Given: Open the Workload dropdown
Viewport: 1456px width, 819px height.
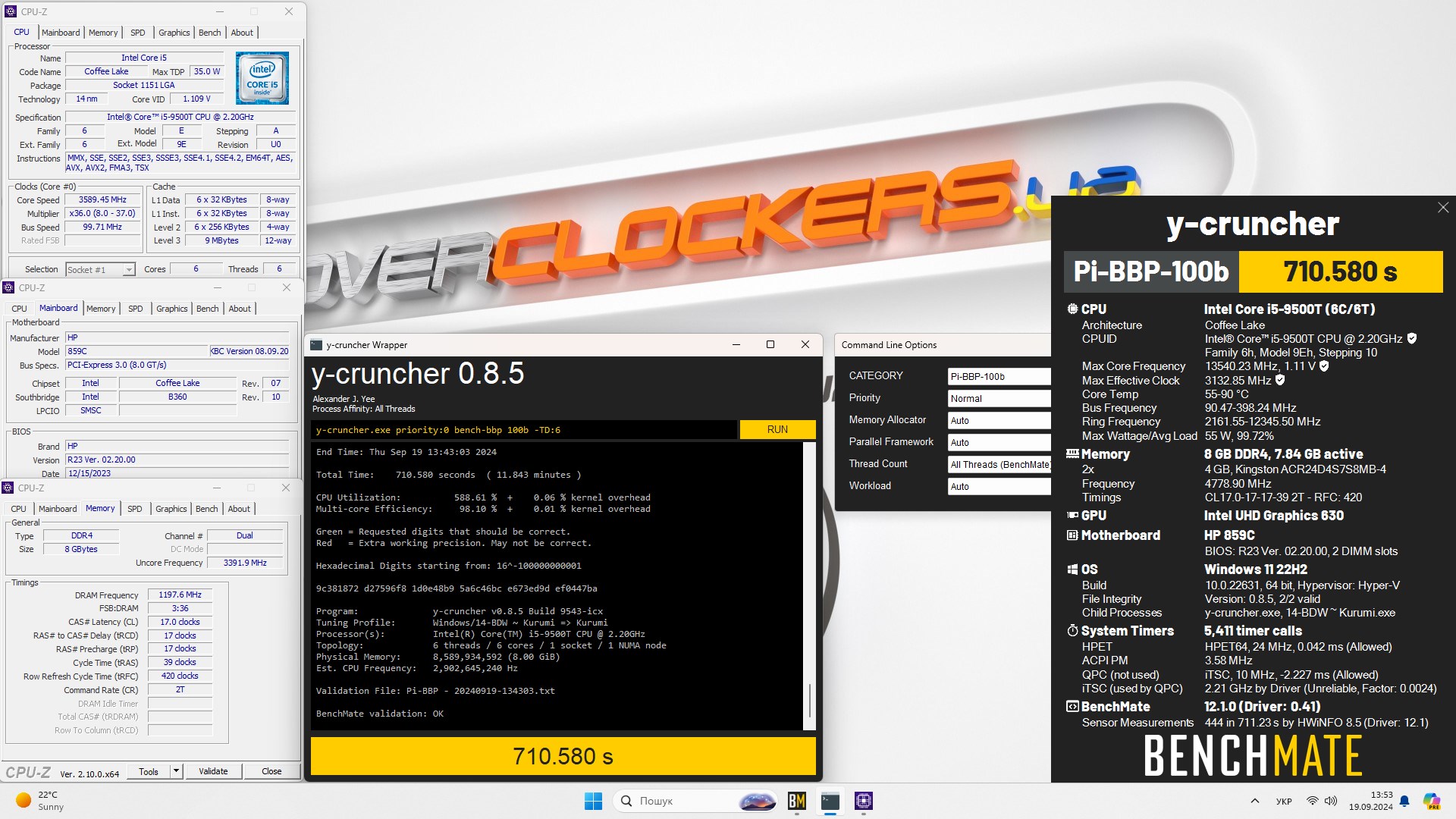Looking at the screenshot, I should point(999,486).
